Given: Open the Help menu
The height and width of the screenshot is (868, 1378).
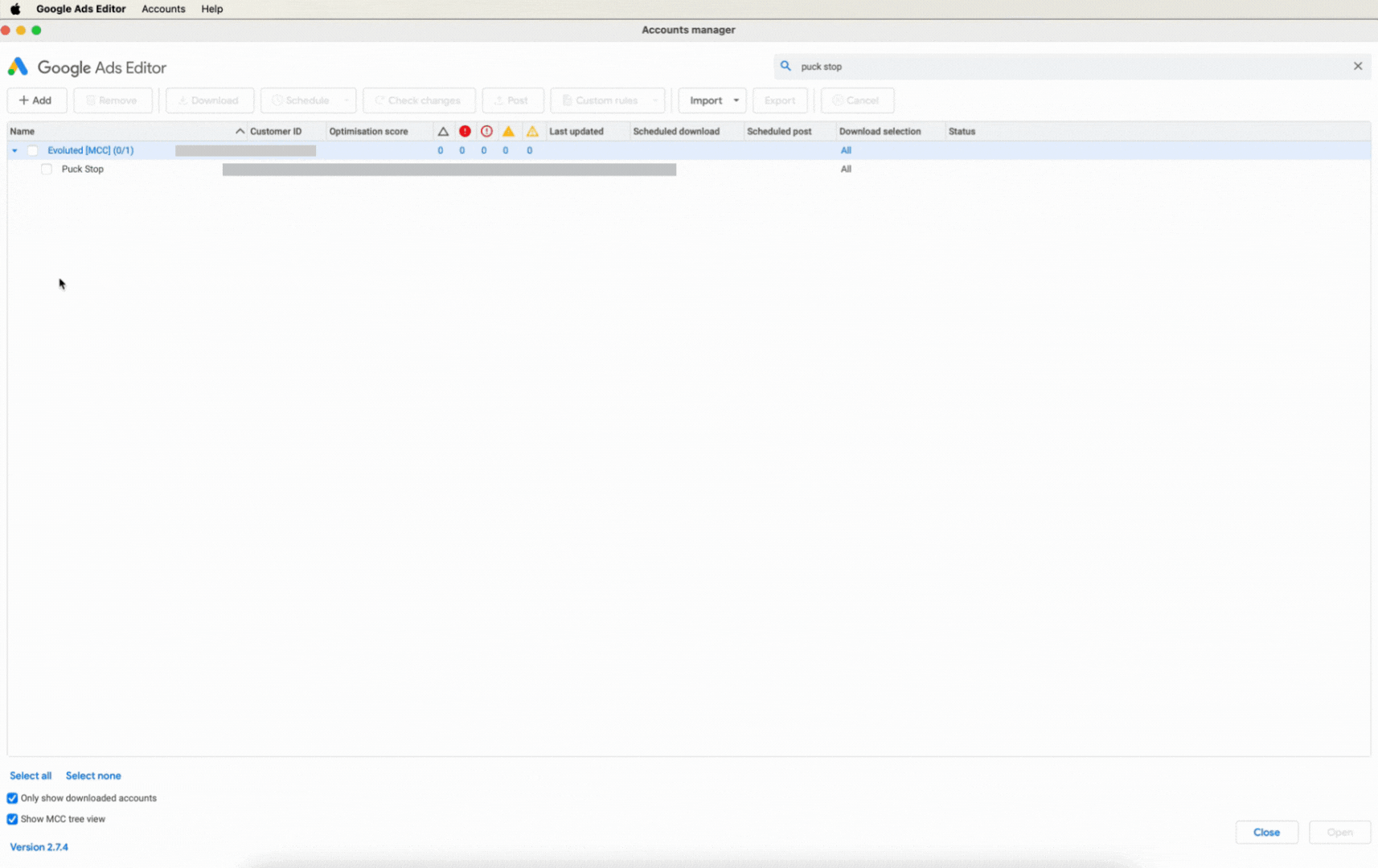Looking at the screenshot, I should 212,9.
